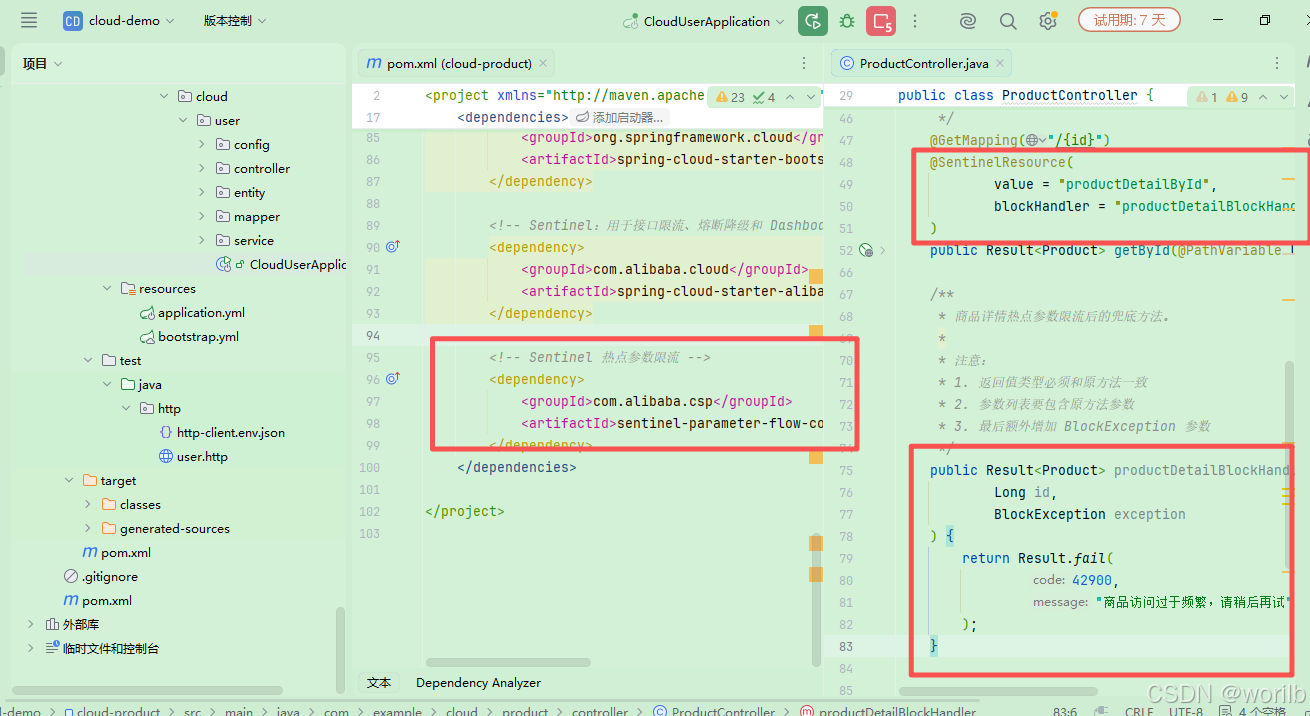The height and width of the screenshot is (716, 1310).
Task: Open the 版本控制 version control dropdown
Action: click(235, 21)
